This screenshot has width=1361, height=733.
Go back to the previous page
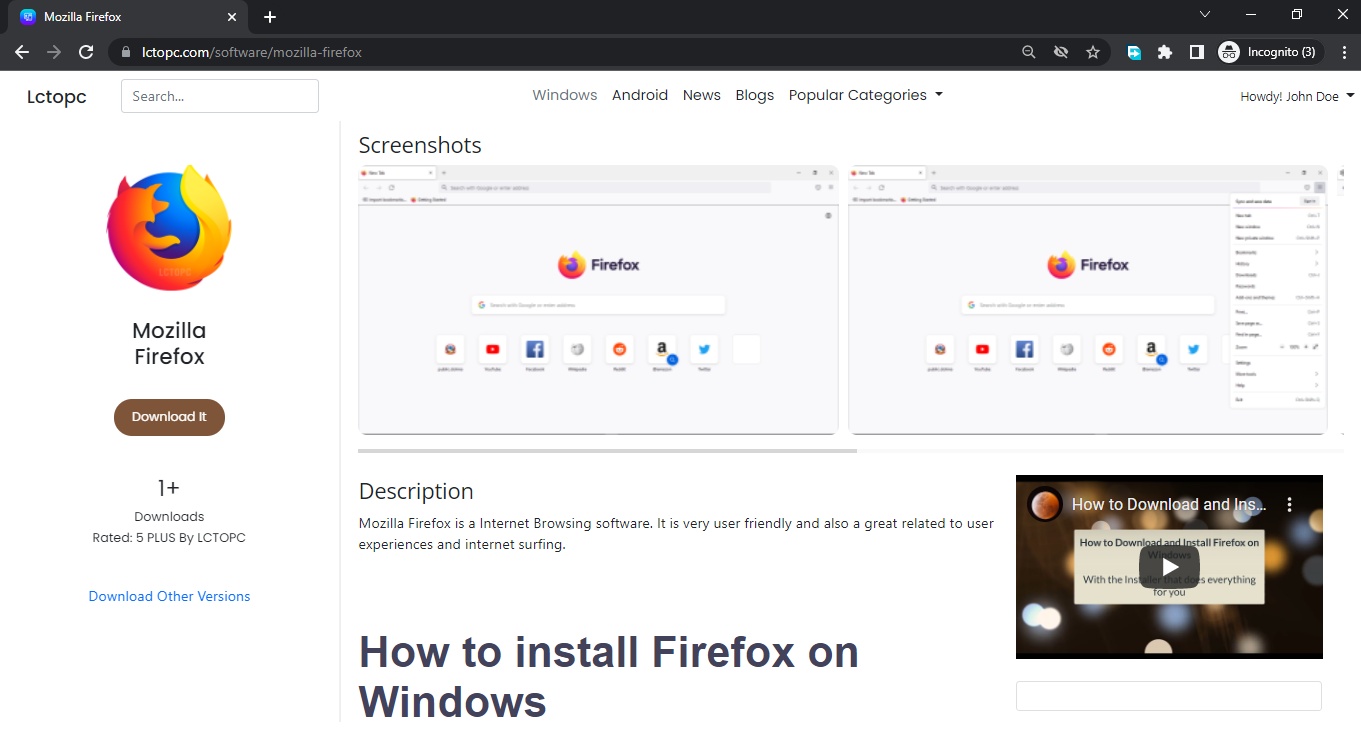point(22,52)
